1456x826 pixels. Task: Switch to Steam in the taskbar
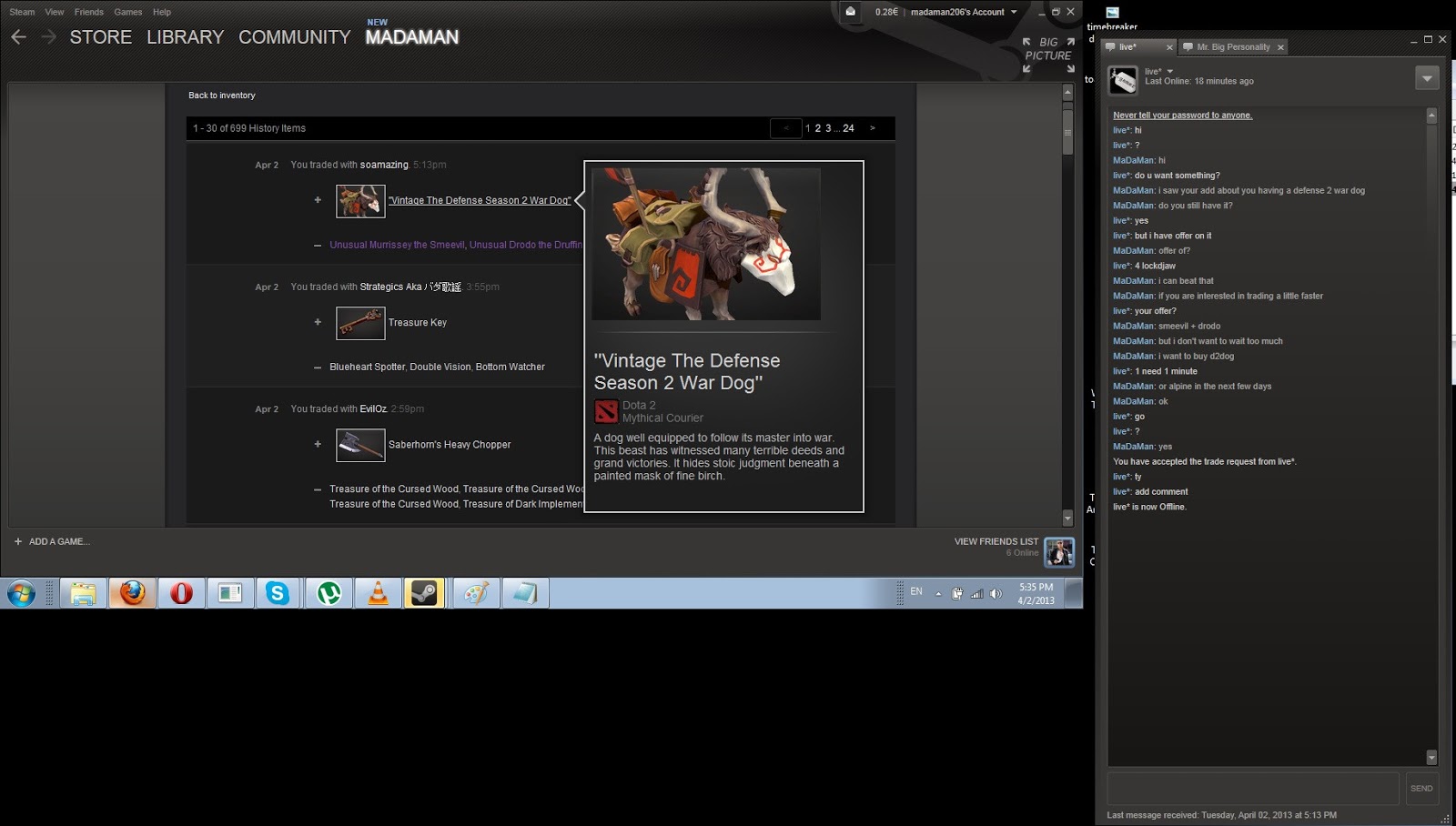point(424,594)
